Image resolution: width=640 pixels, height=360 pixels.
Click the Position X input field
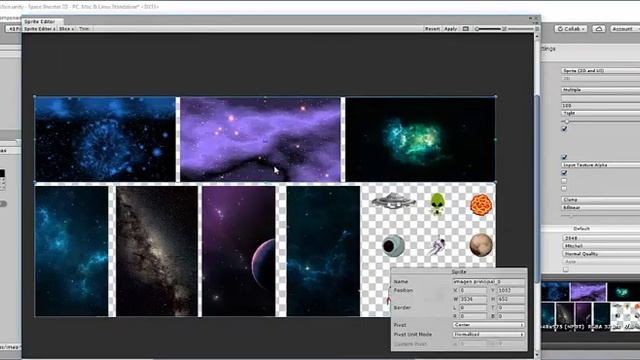(473, 290)
